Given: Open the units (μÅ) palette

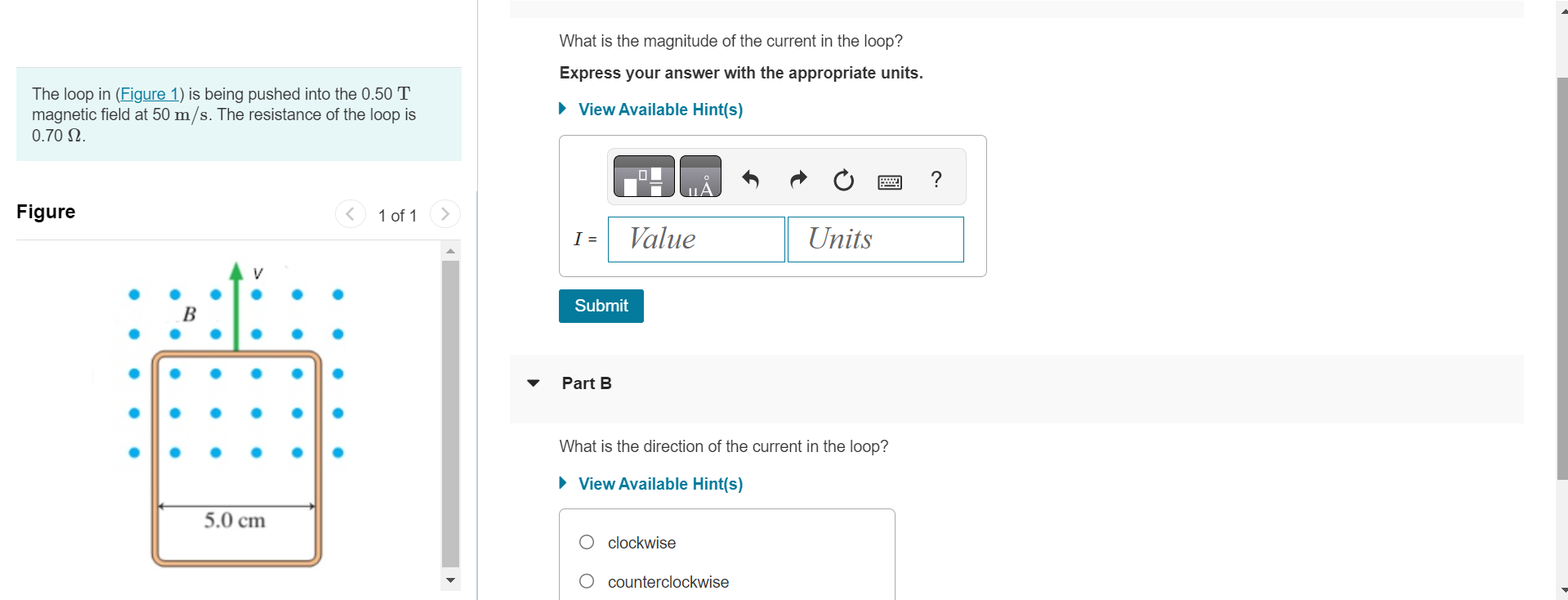Looking at the screenshot, I should (700, 176).
